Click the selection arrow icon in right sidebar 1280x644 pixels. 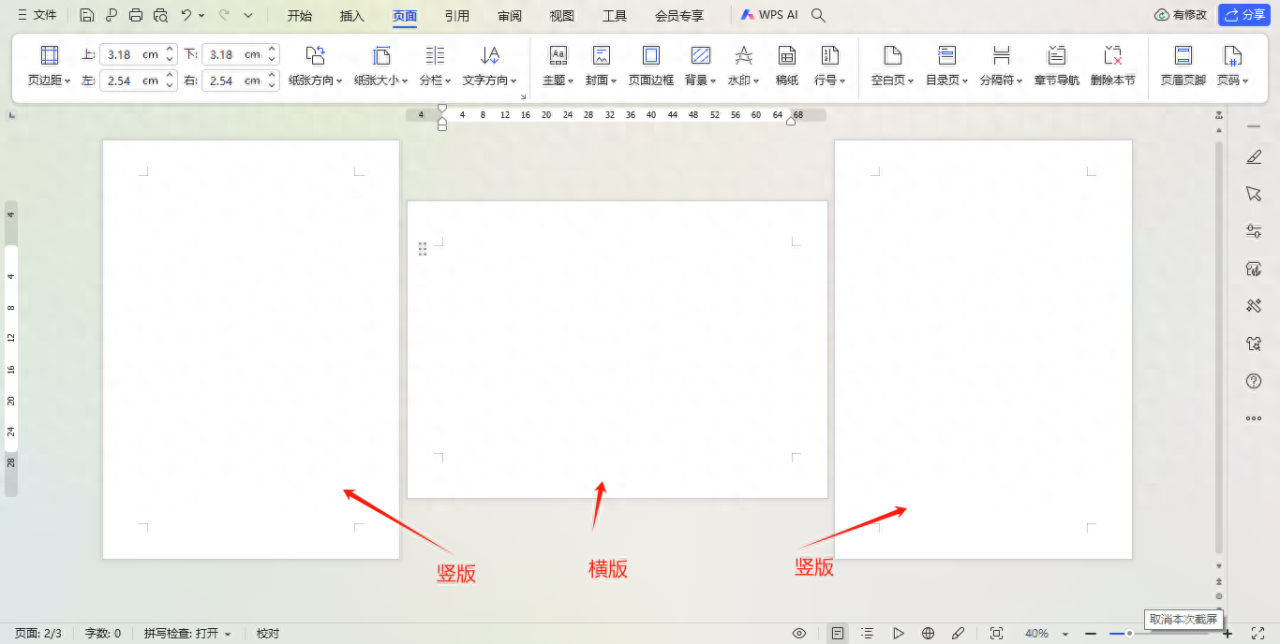(x=1254, y=193)
